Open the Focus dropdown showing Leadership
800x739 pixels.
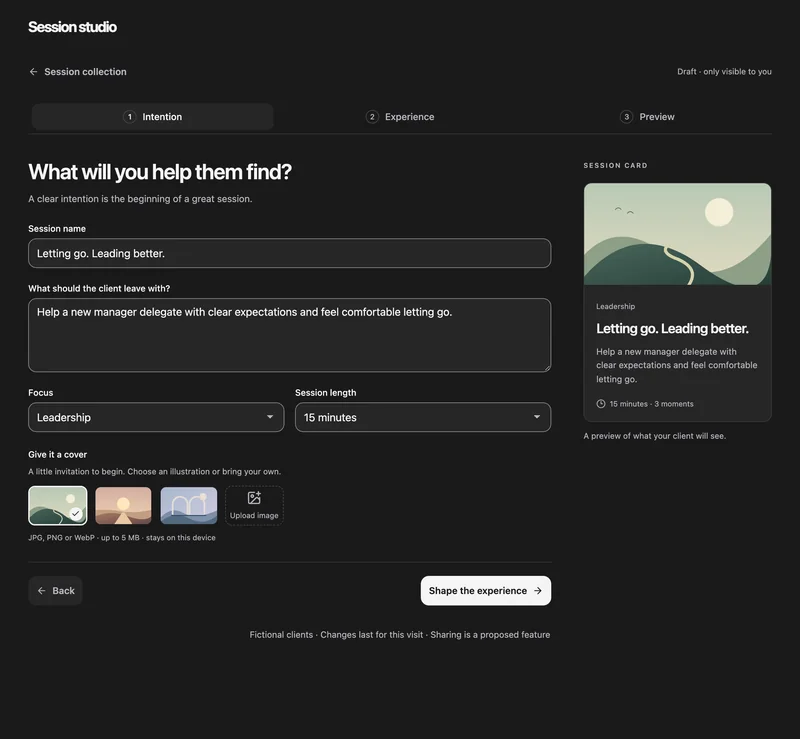[156, 417]
